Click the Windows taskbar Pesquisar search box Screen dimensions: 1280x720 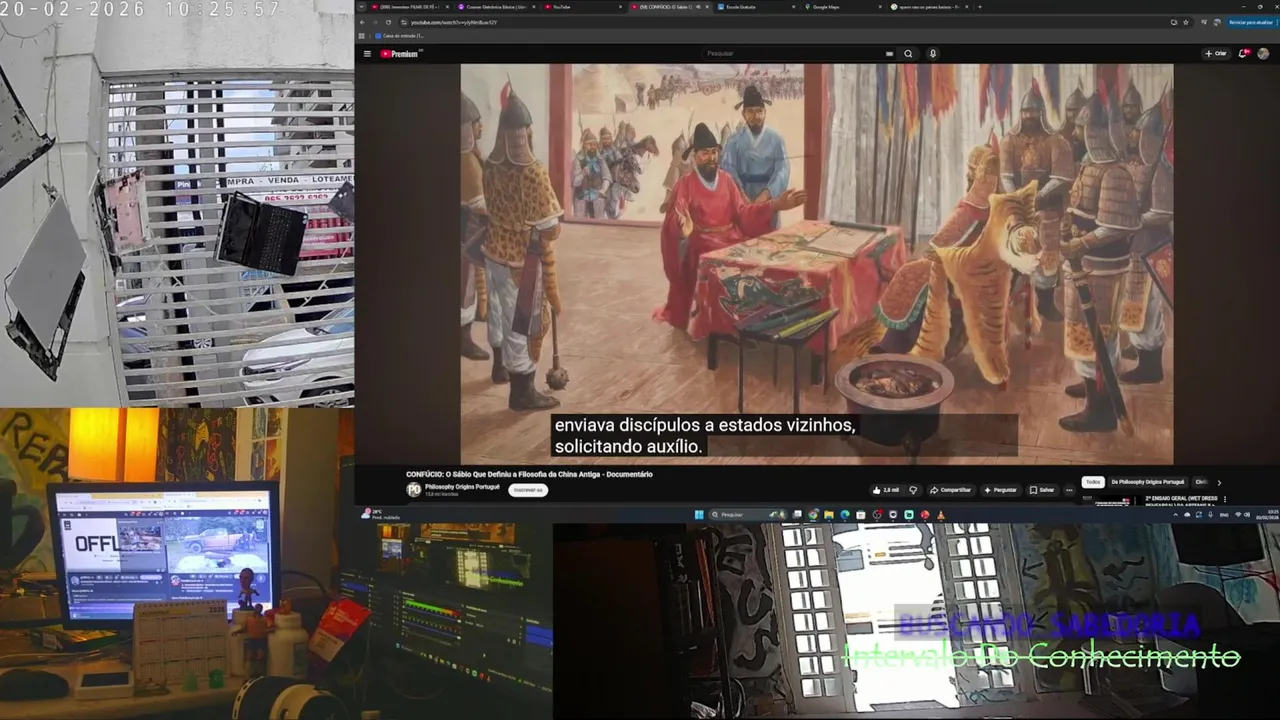(748, 515)
